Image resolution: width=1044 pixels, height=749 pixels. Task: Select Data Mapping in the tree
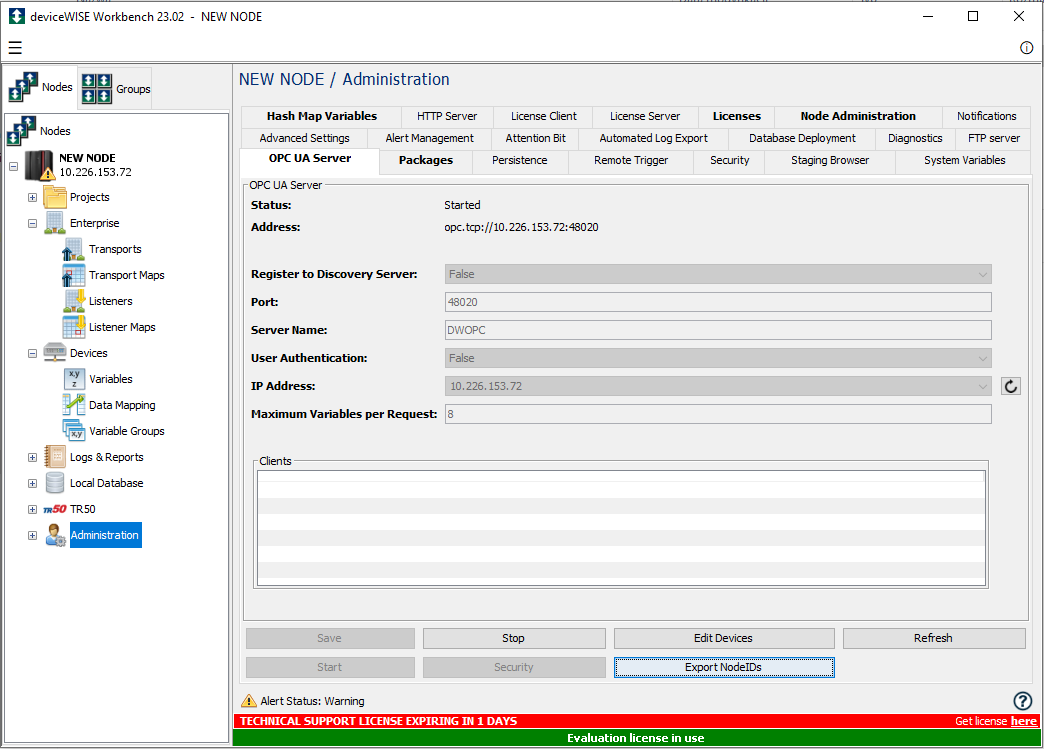point(122,405)
